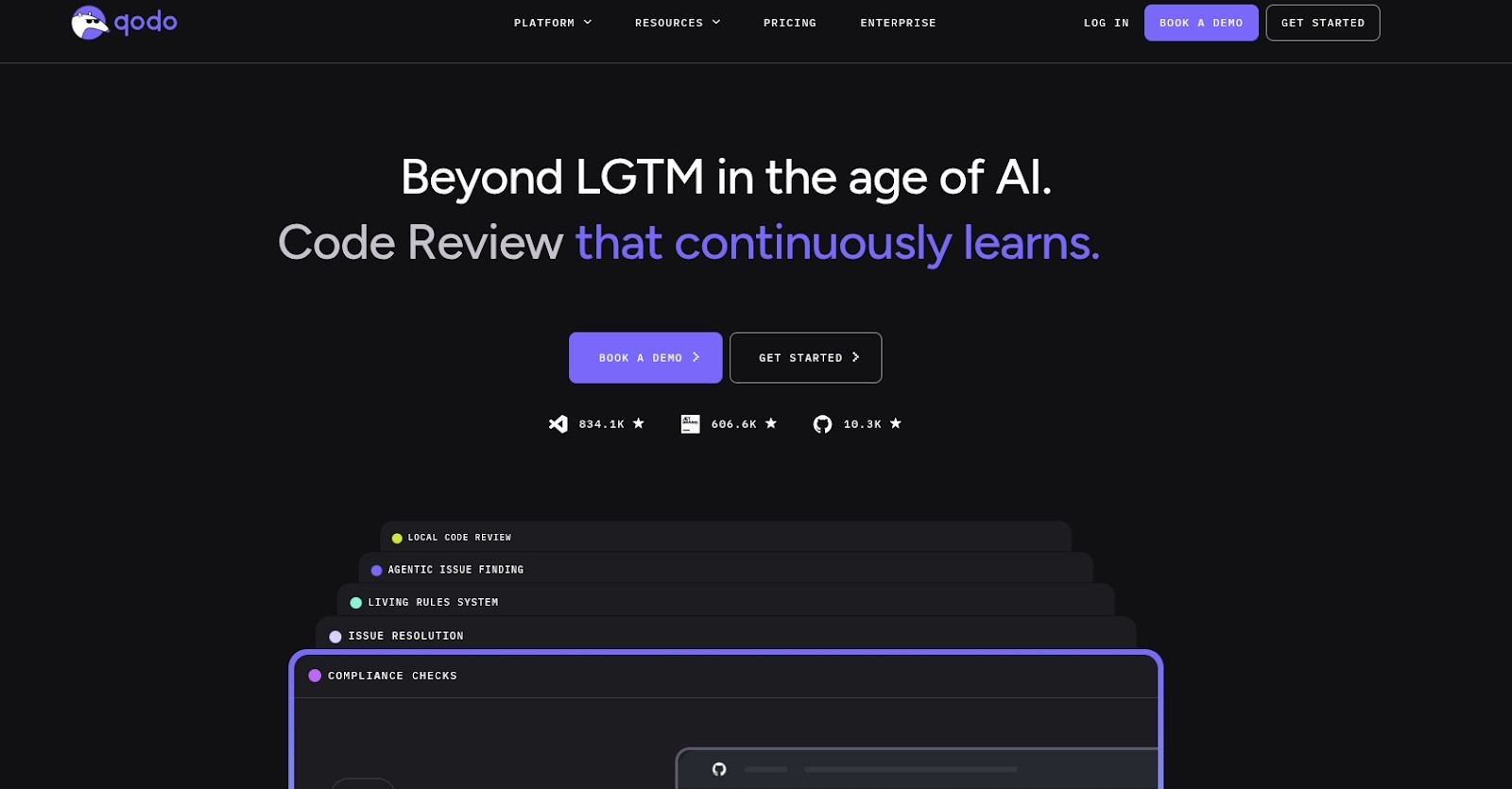Image resolution: width=1512 pixels, height=789 pixels.
Task: Click the star next to 834.1K
Action: click(639, 423)
